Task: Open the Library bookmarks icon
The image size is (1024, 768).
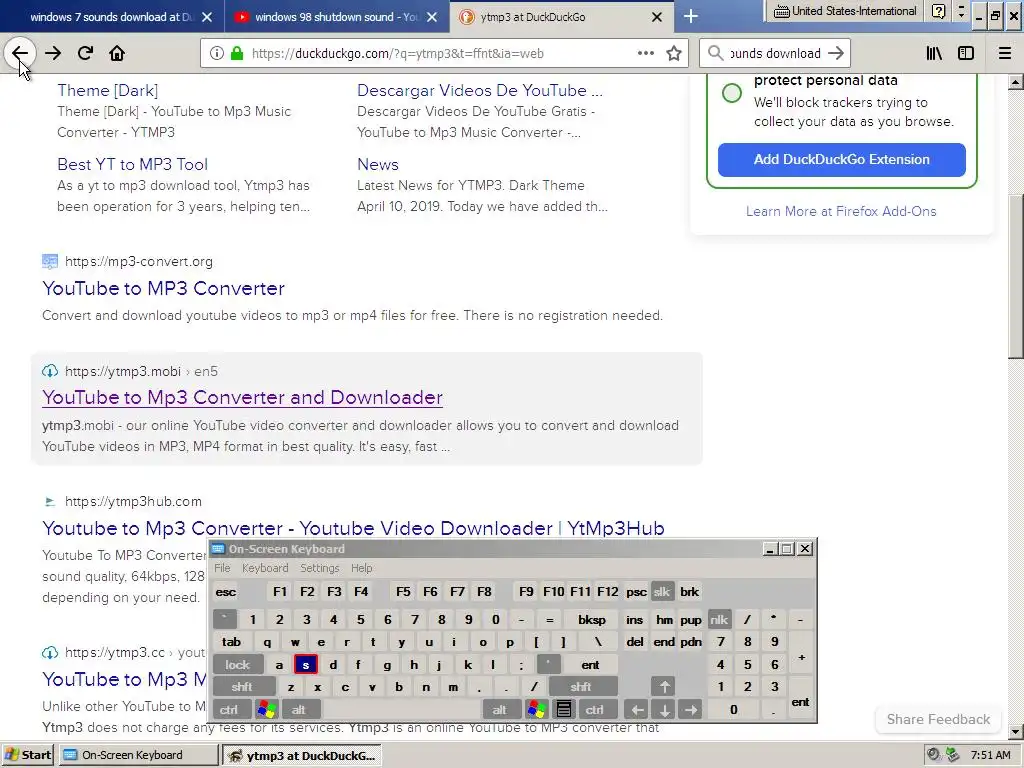Action: pyautogui.click(x=934, y=54)
